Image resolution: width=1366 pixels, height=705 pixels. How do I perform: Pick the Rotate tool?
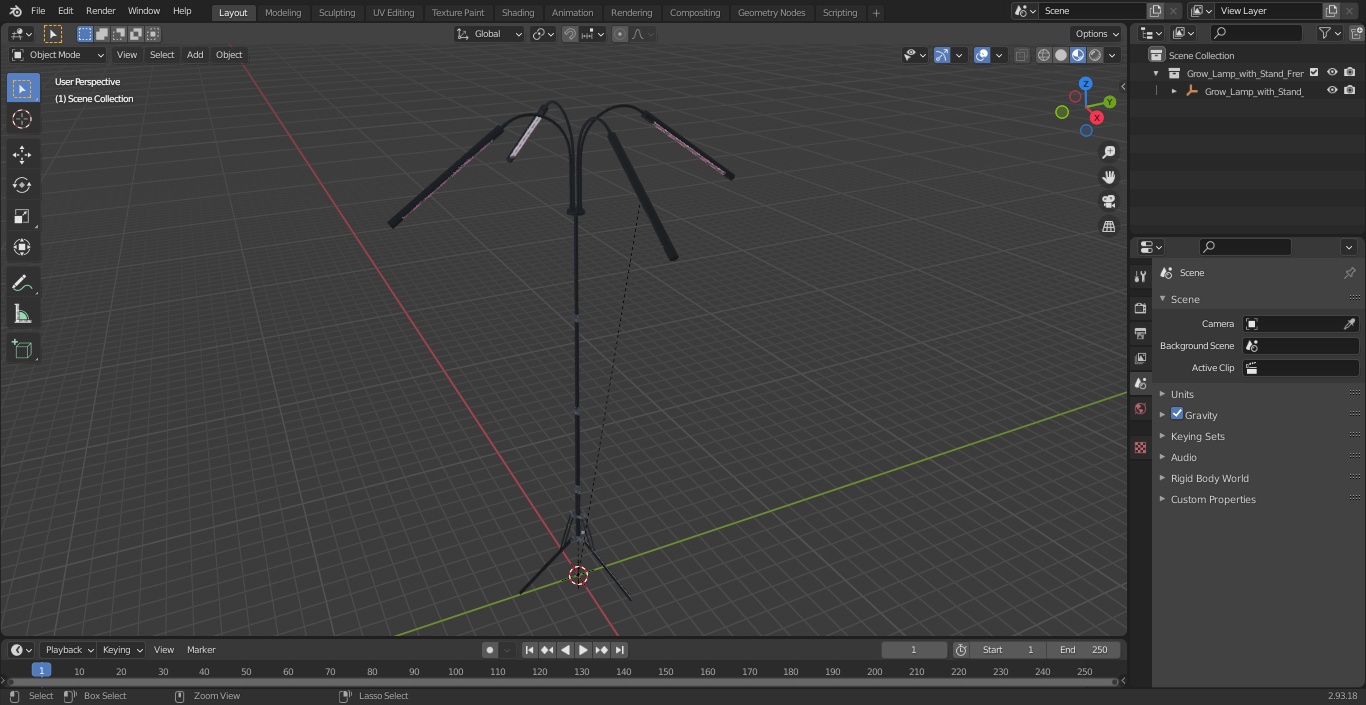(x=22, y=185)
